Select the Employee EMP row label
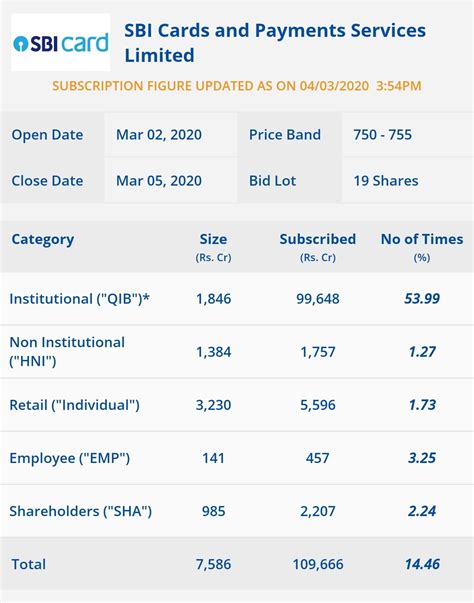474x603 pixels. coord(70,458)
